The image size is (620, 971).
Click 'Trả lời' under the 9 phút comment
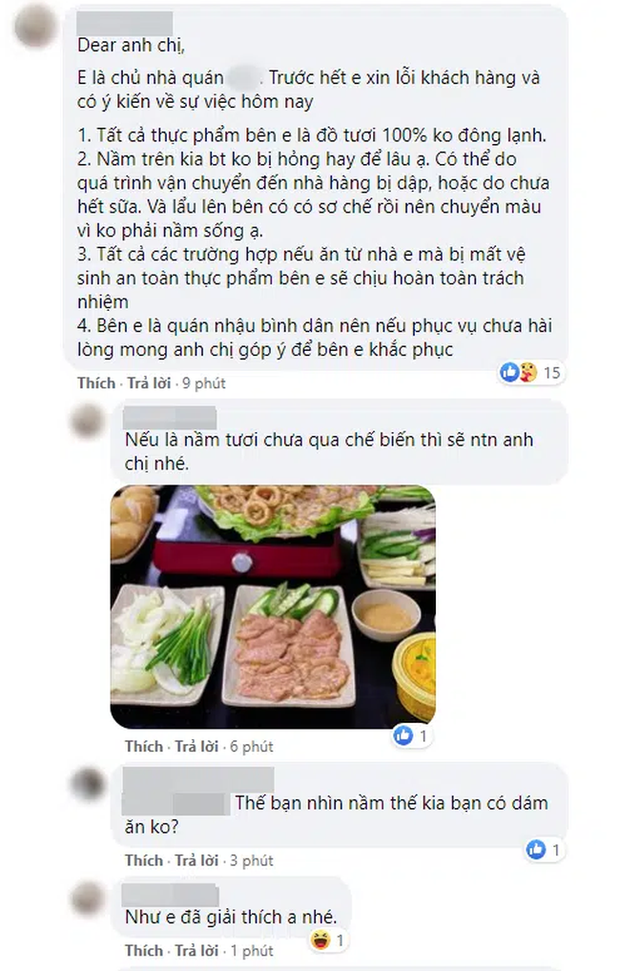[149, 383]
